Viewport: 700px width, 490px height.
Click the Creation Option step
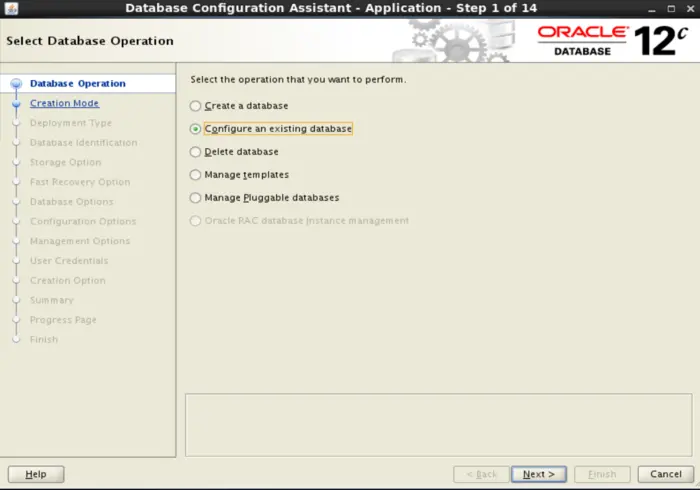click(67, 280)
